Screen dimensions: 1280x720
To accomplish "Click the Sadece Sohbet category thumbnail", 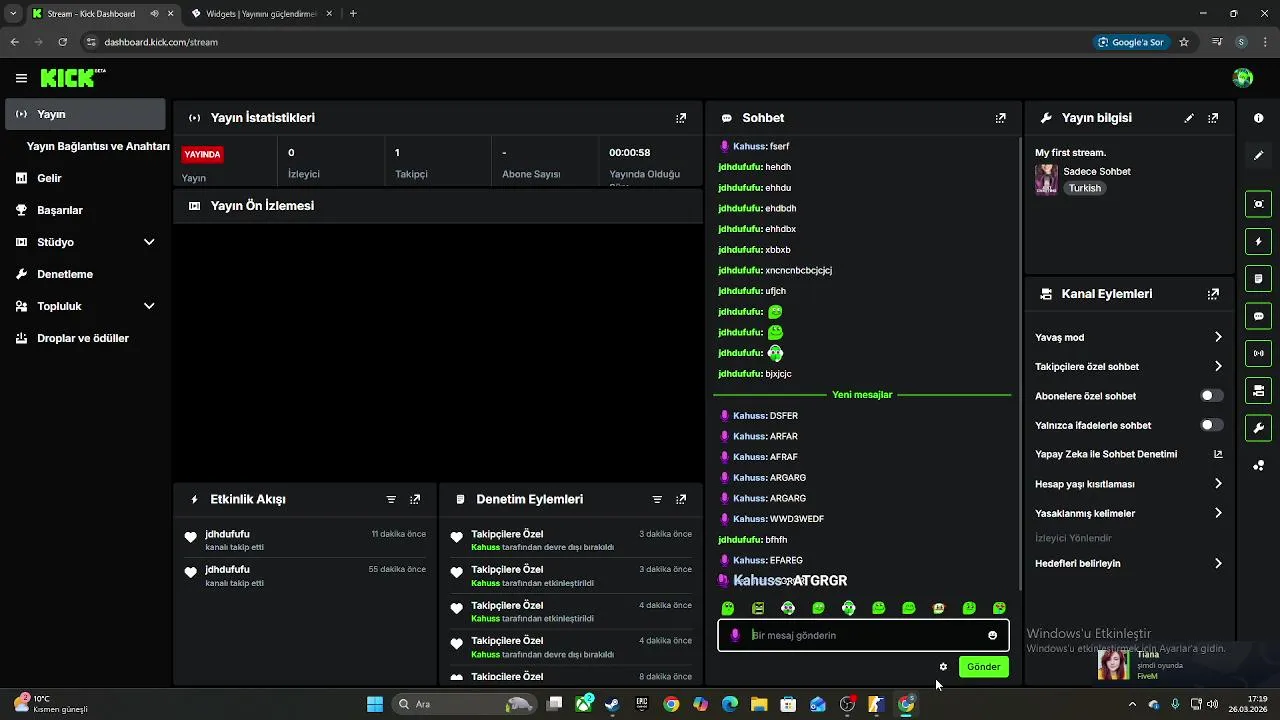I will point(1046,179).
